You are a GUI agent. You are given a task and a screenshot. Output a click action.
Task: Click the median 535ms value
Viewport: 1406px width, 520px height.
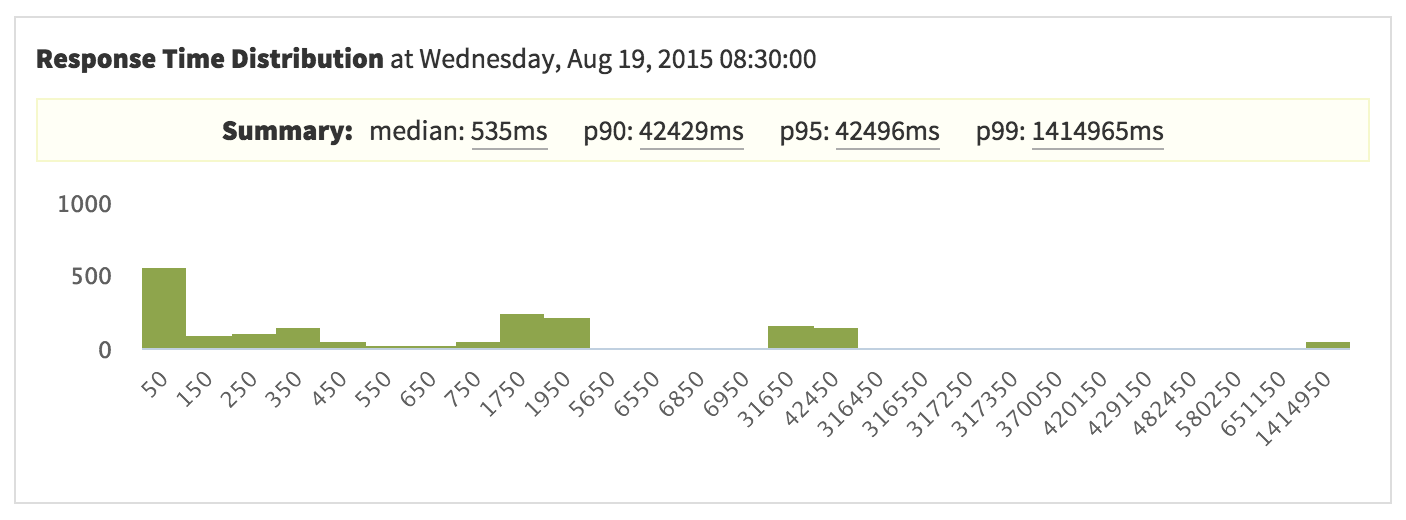click(509, 132)
